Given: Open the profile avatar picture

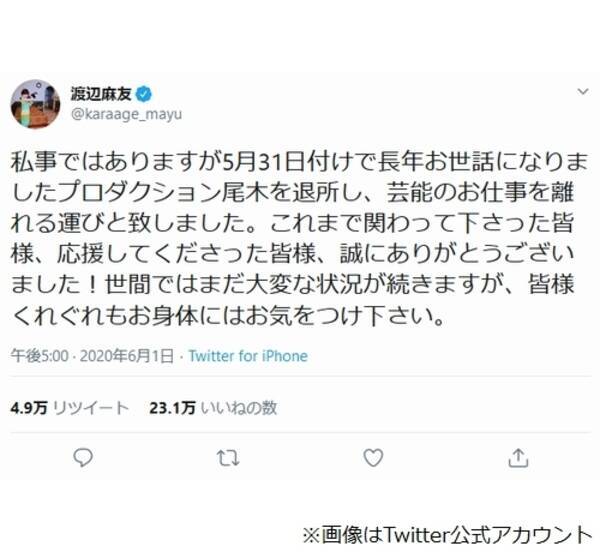Looking at the screenshot, I should (x=35, y=103).
